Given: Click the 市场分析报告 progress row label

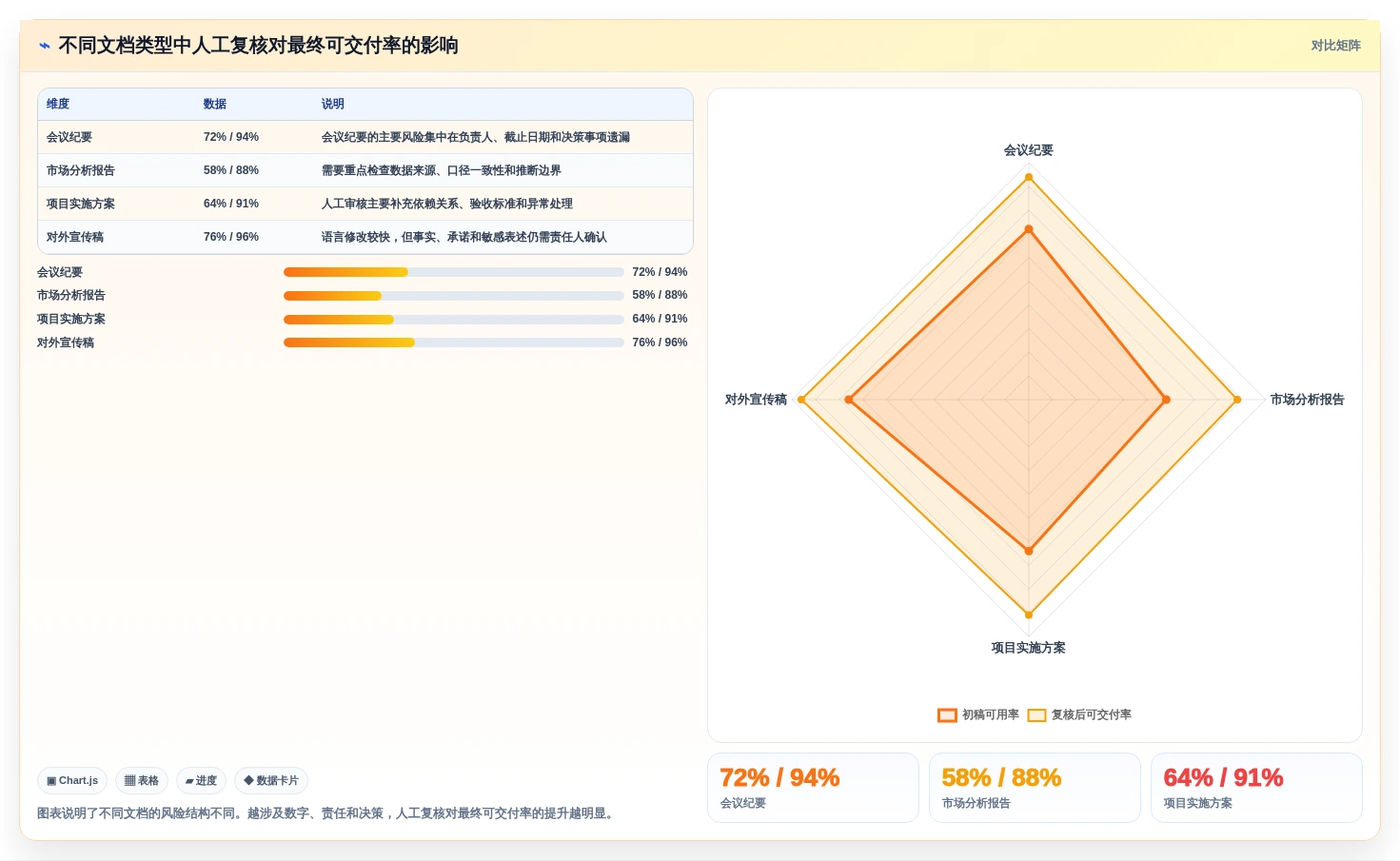Looking at the screenshot, I should (71, 296).
